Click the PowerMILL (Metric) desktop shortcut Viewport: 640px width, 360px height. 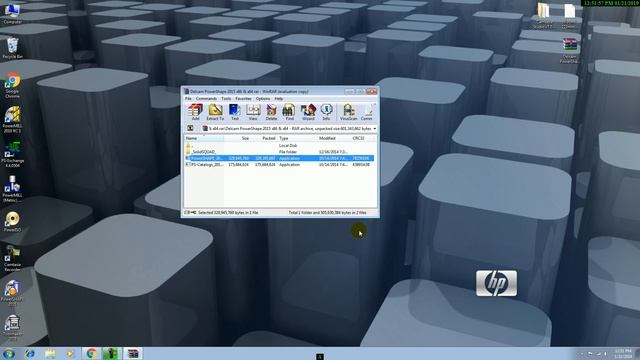click(x=12, y=189)
